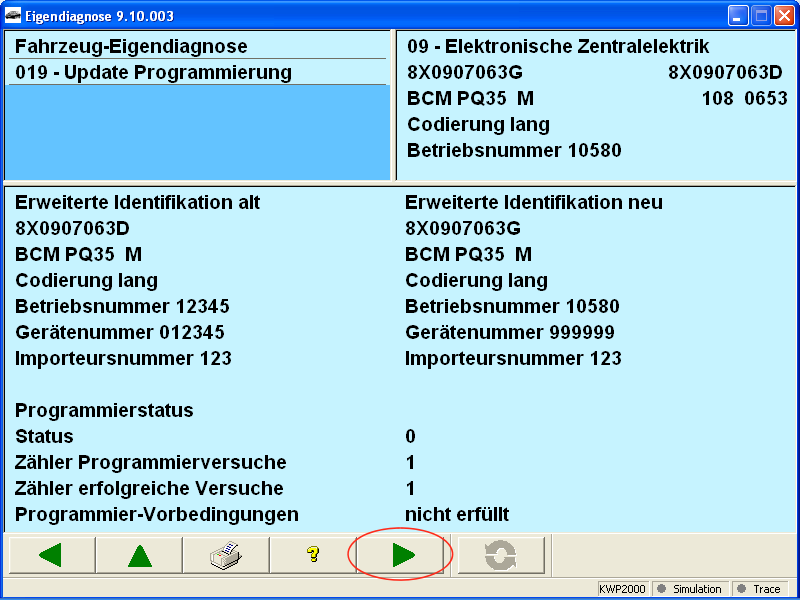
Task: Click the green left arrow back button
Action: [51, 555]
